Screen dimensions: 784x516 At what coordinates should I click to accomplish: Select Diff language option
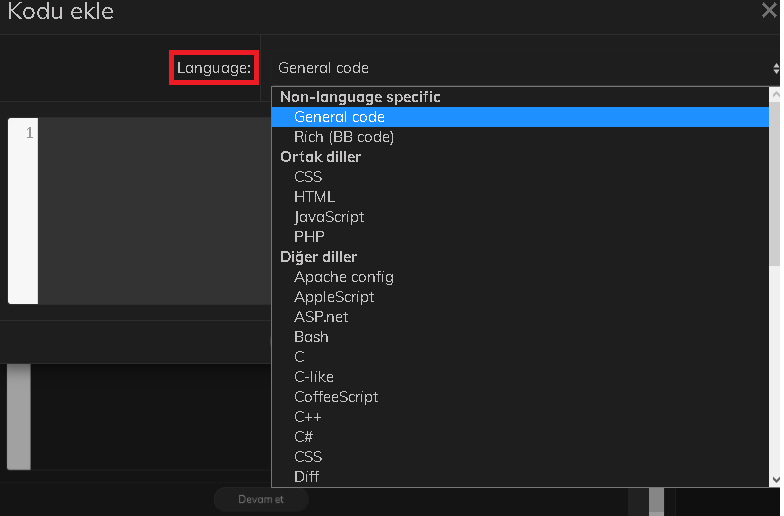306,477
